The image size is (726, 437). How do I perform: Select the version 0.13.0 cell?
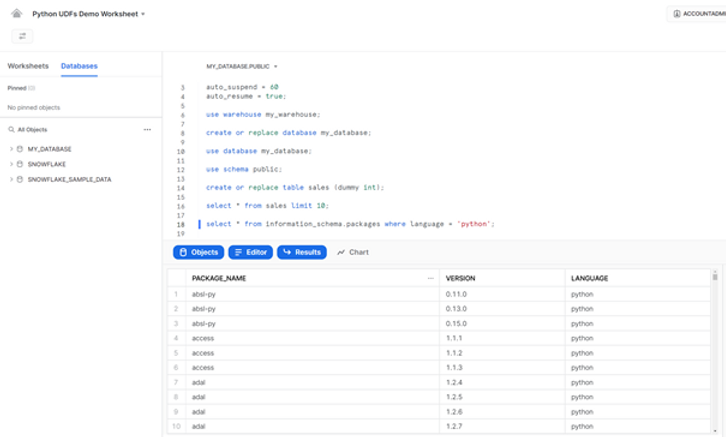coord(502,309)
